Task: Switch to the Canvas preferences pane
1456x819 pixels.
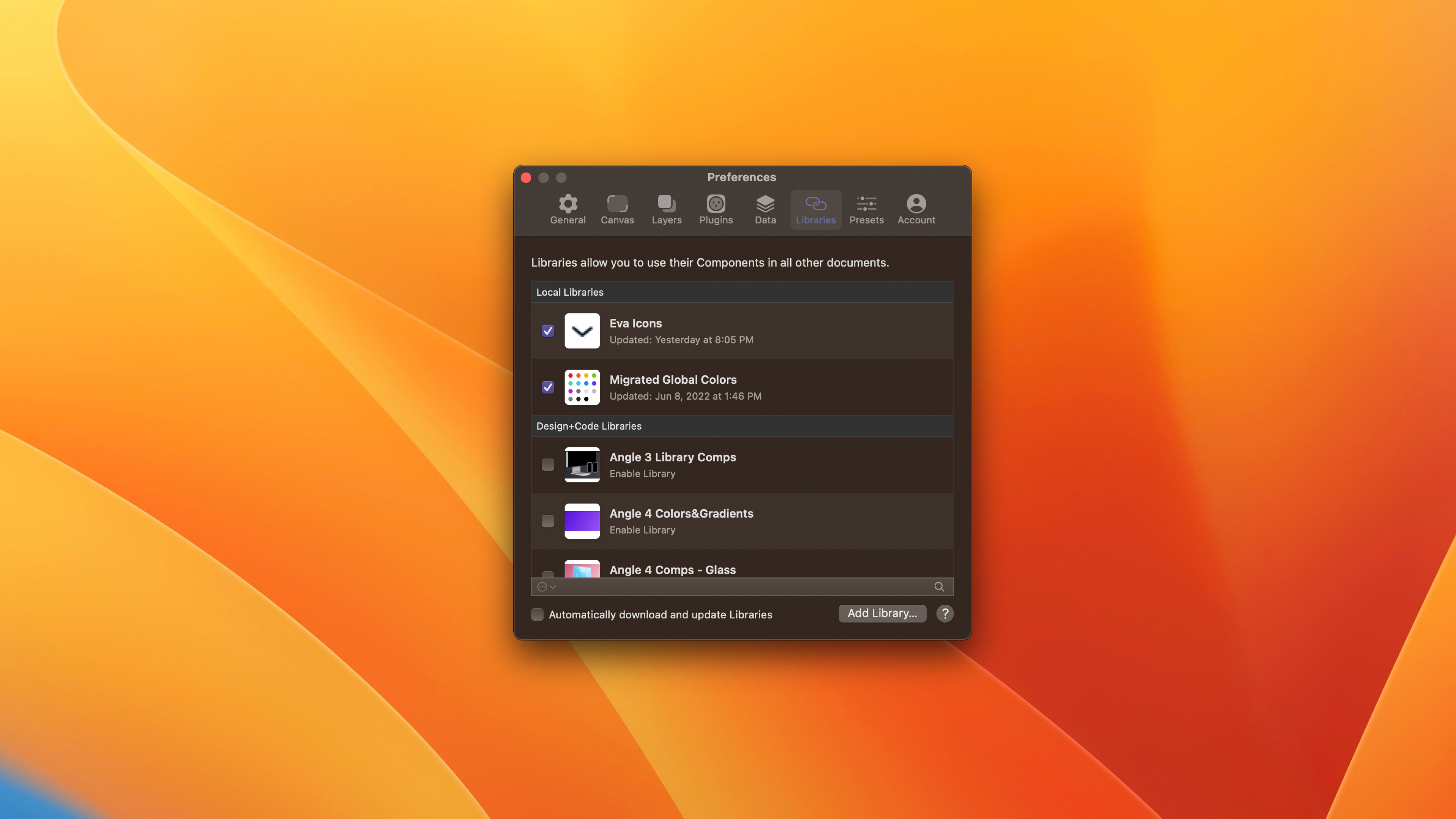Action: [x=617, y=209]
